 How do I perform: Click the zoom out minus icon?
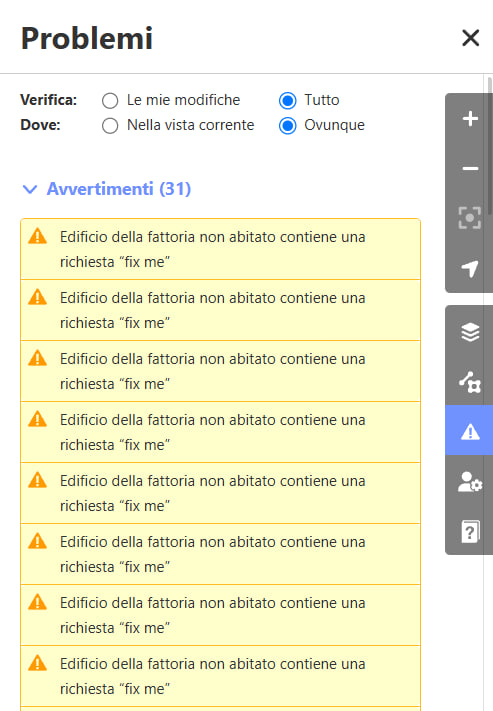[x=470, y=169]
